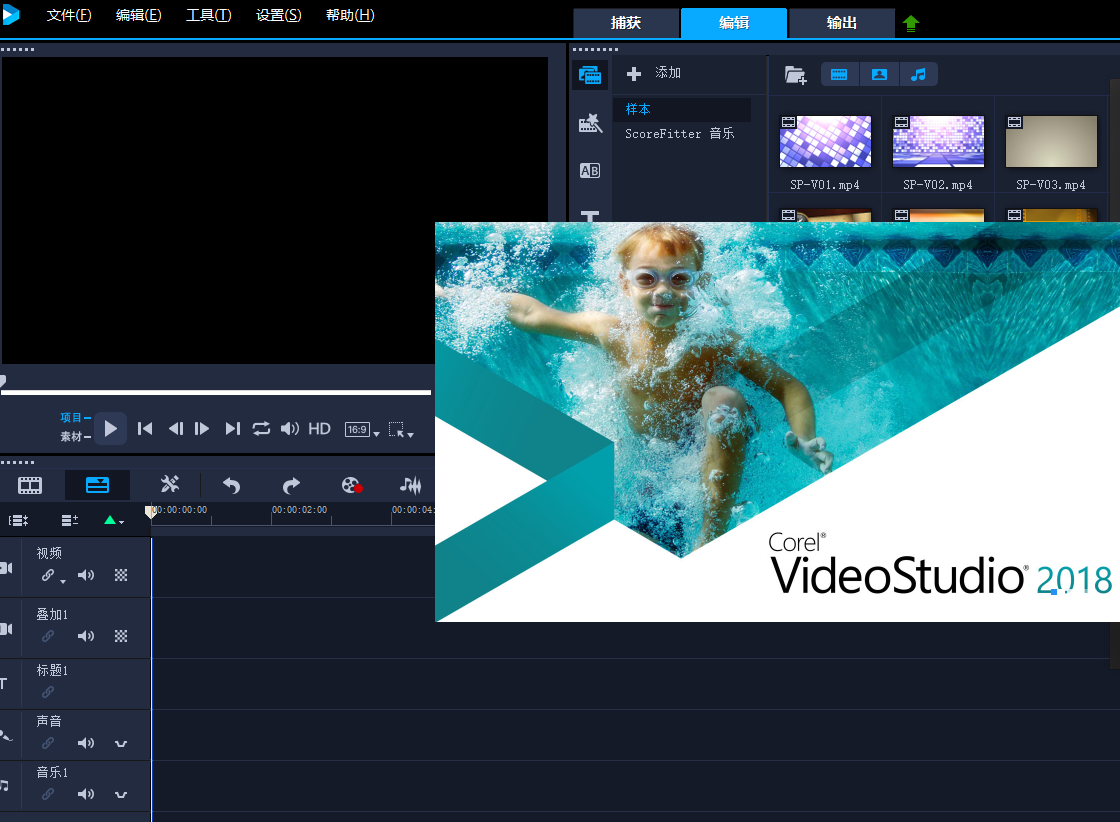Click the preview scrubber bar
This screenshot has height=822, width=1120.
click(x=216, y=392)
